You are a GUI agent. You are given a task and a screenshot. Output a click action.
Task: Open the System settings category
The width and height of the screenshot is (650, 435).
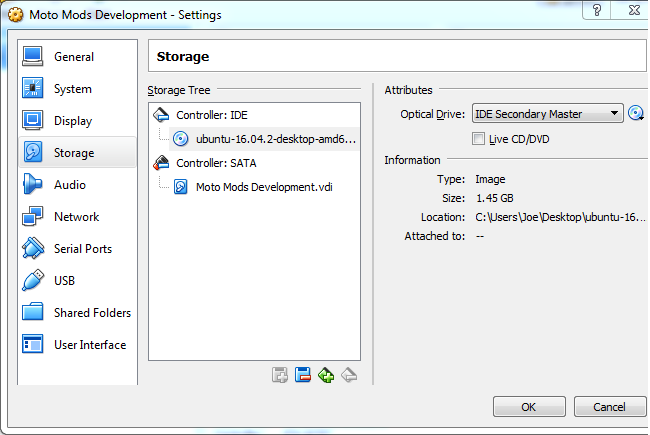point(78,89)
